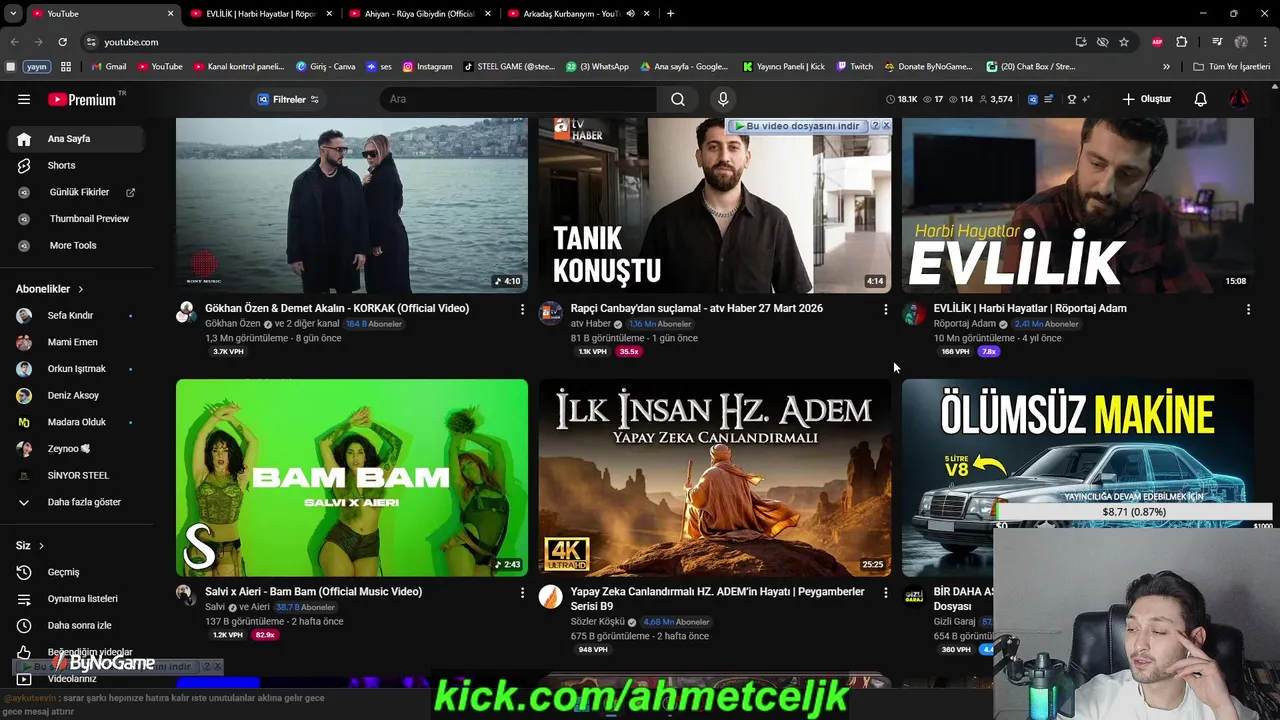Open SİNYOR STEEL subscription channel
The height and width of the screenshot is (720, 1280).
click(x=78, y=475)
